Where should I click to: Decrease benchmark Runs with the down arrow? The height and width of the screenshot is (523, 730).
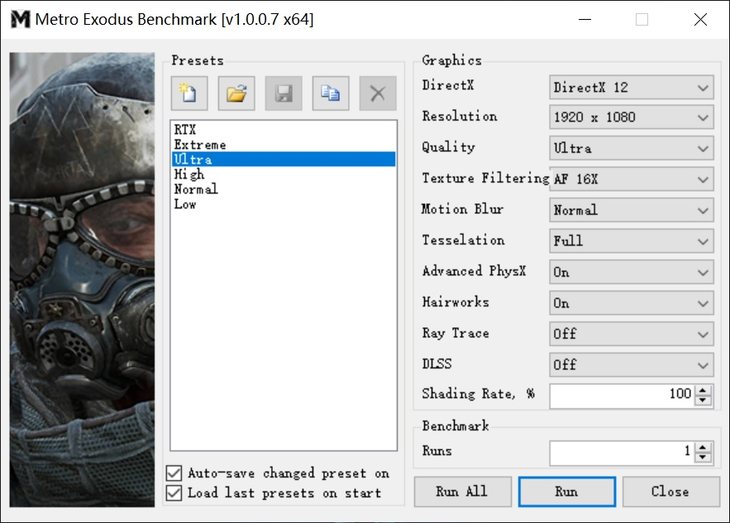pyautogui.click(x=703, y=458)
